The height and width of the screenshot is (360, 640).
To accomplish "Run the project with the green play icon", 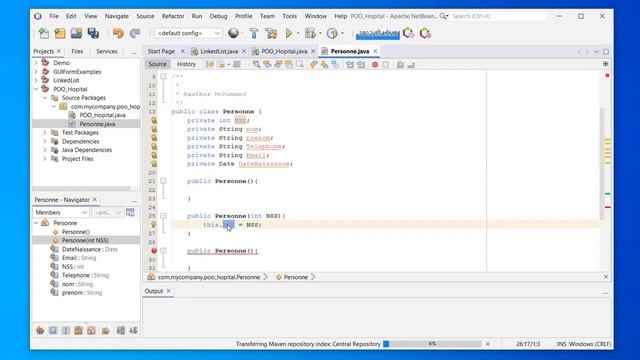I will pyautogui.click(x=289, y=33).
